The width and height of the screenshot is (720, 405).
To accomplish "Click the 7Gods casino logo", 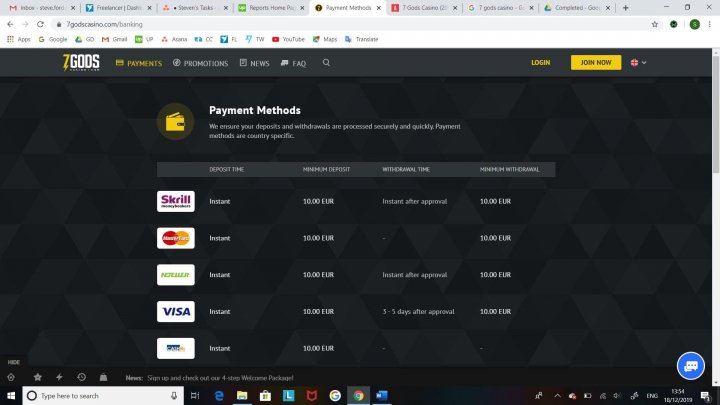I will [x=81, y=62].
